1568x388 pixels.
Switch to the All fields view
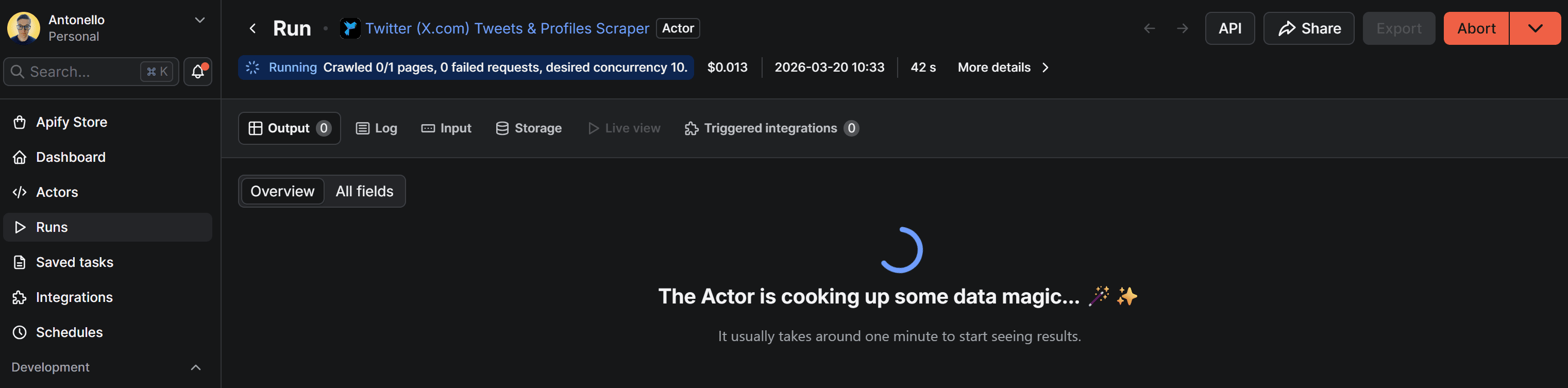click(363, 191)
